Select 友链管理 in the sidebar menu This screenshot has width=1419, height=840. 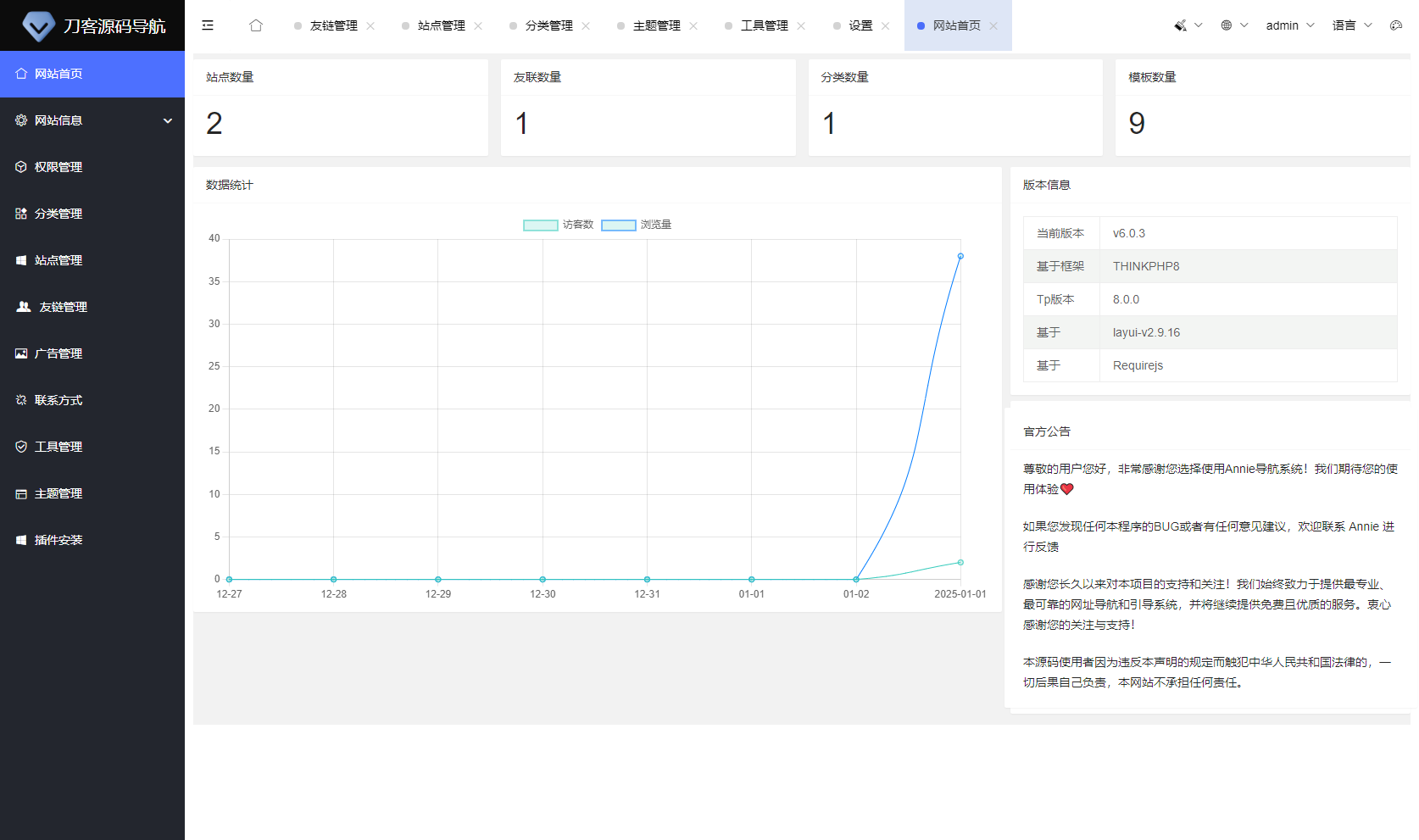coord(61,307)
